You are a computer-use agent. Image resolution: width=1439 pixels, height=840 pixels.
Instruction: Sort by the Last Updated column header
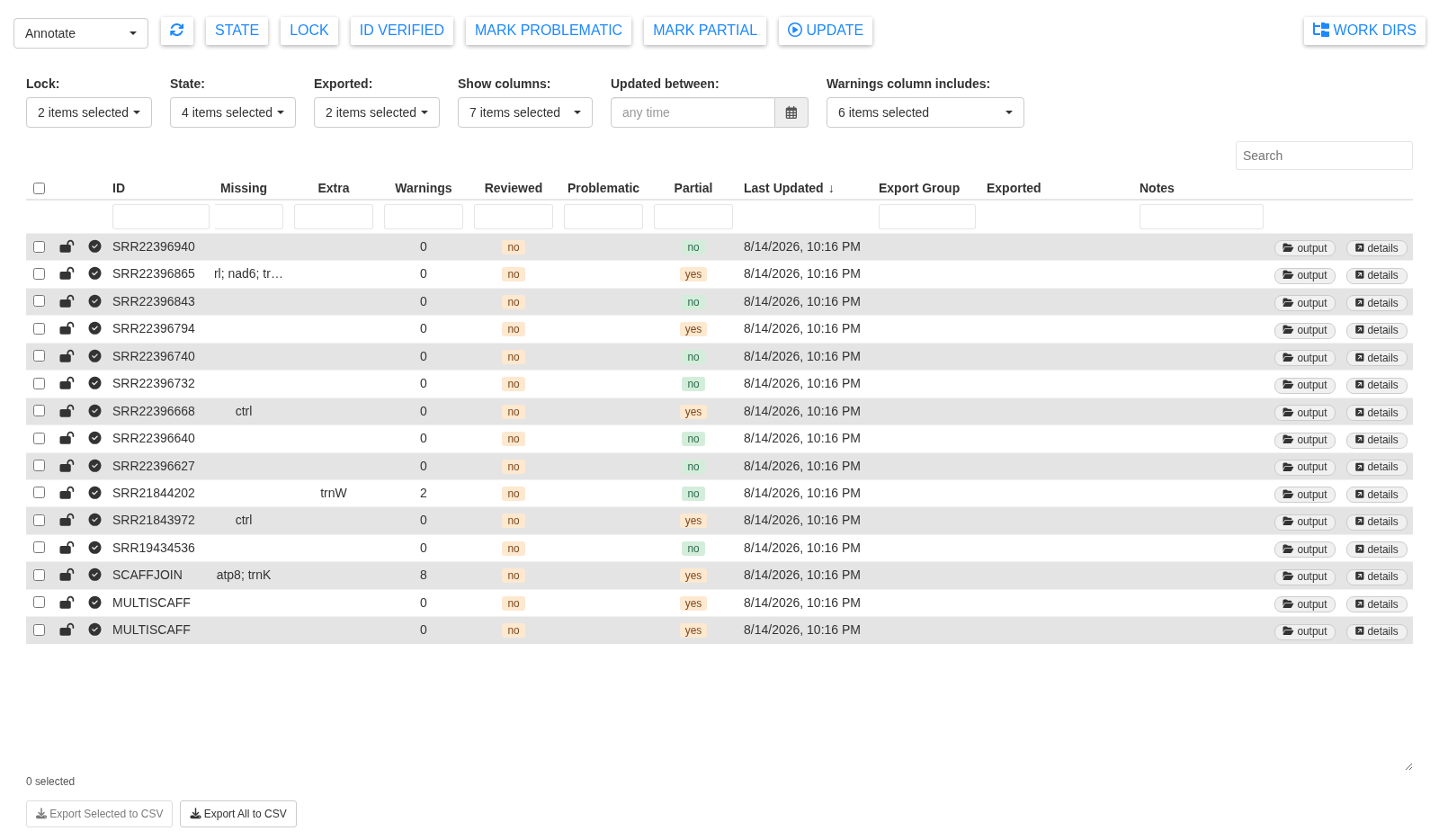click(789, 188)
